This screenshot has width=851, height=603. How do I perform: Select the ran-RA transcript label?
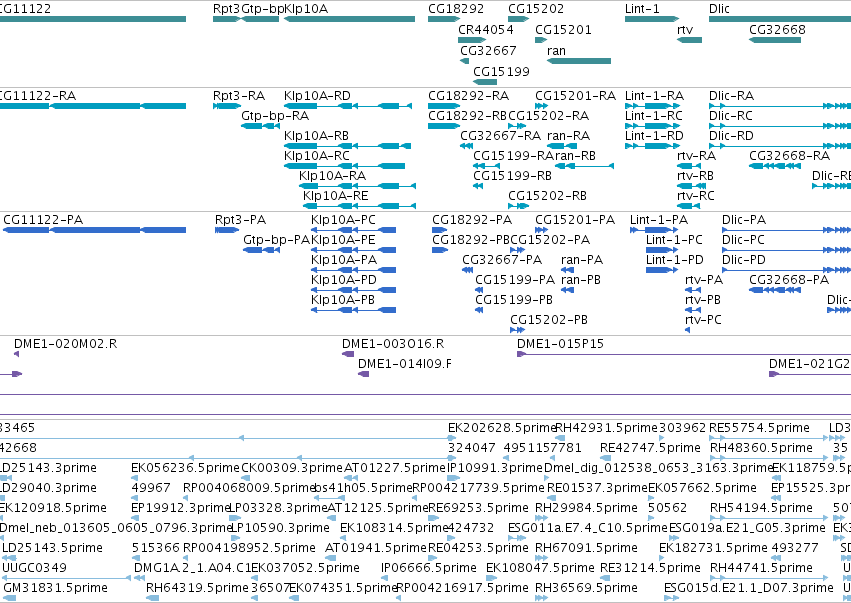click(x=568, y=136)
